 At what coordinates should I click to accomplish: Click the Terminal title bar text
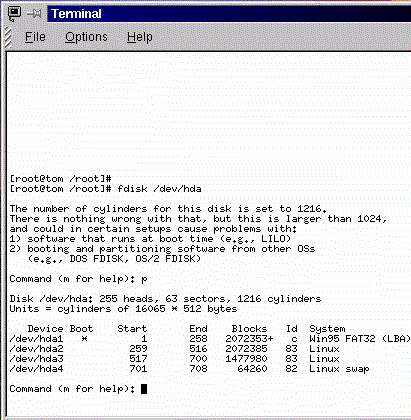[76, 14]
